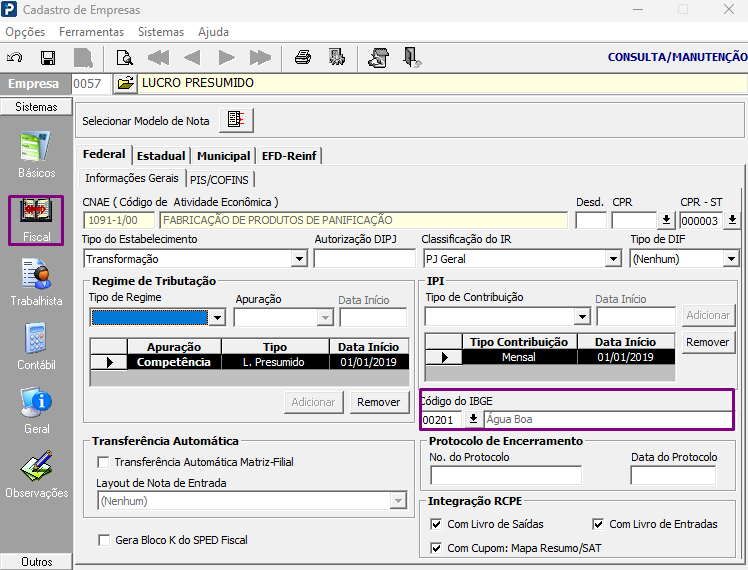Uncheck Com Cupom: Mapa Resumo/SAT
Viewport: 748px width, 570px height.
[436, 548]
